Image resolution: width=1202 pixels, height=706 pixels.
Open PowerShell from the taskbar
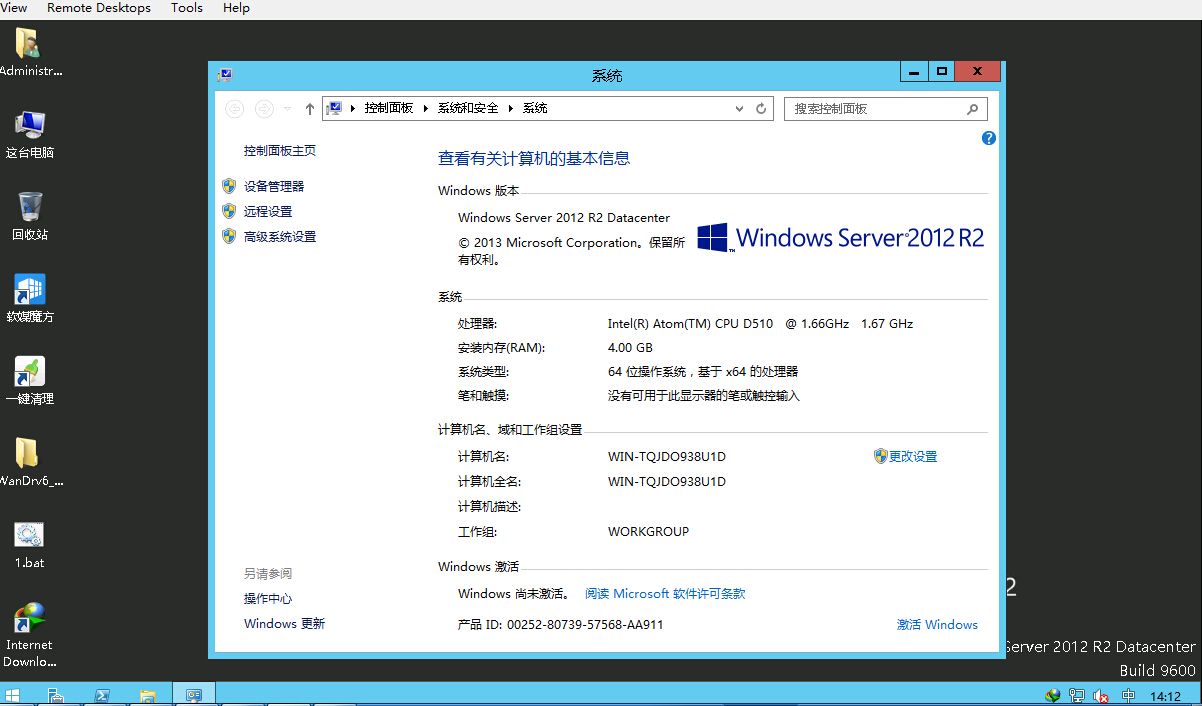tap(102, 695)
